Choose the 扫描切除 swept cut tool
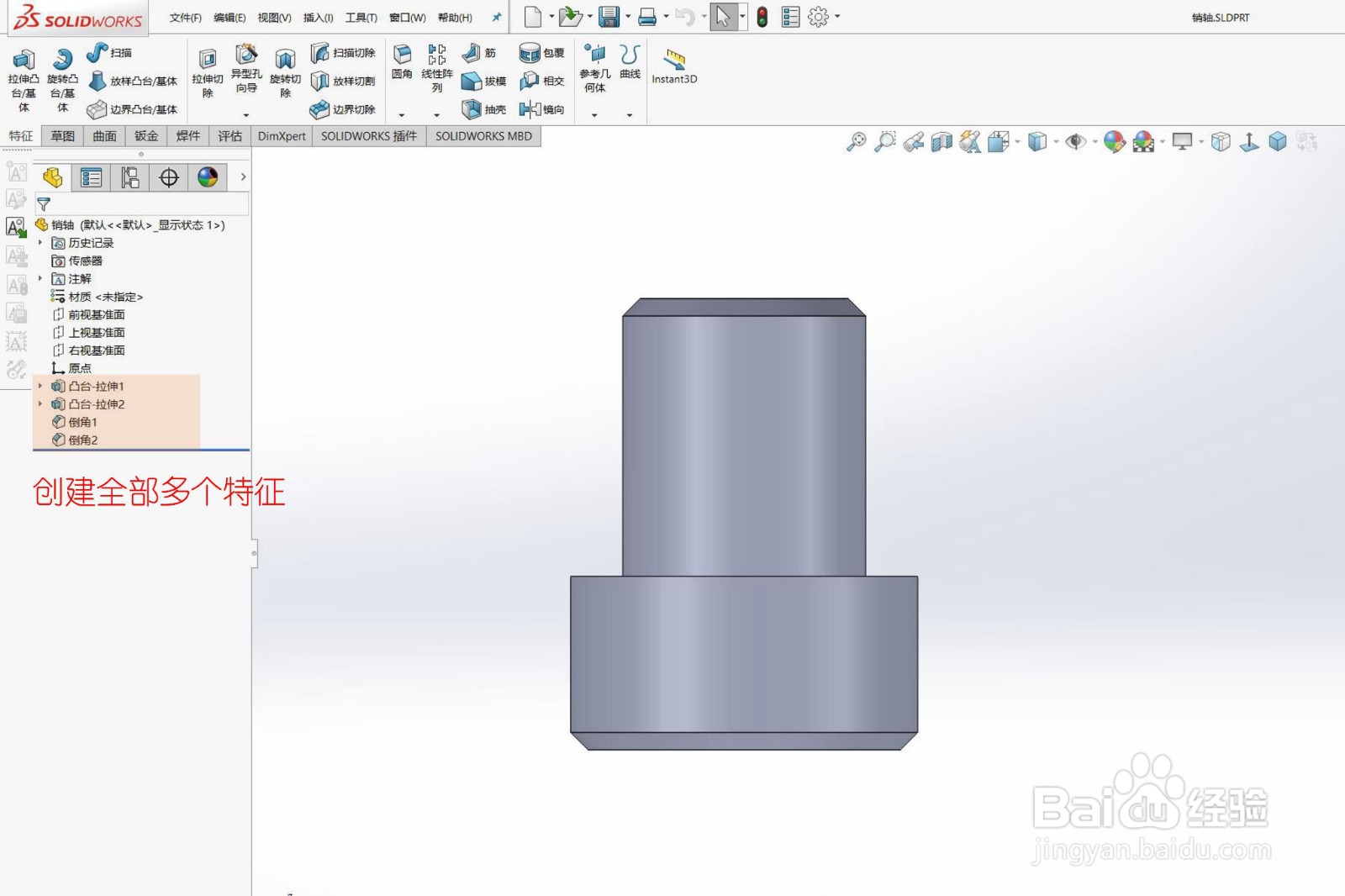The width and height of the screenshot is (1345, 896). [x=343, y=53]
